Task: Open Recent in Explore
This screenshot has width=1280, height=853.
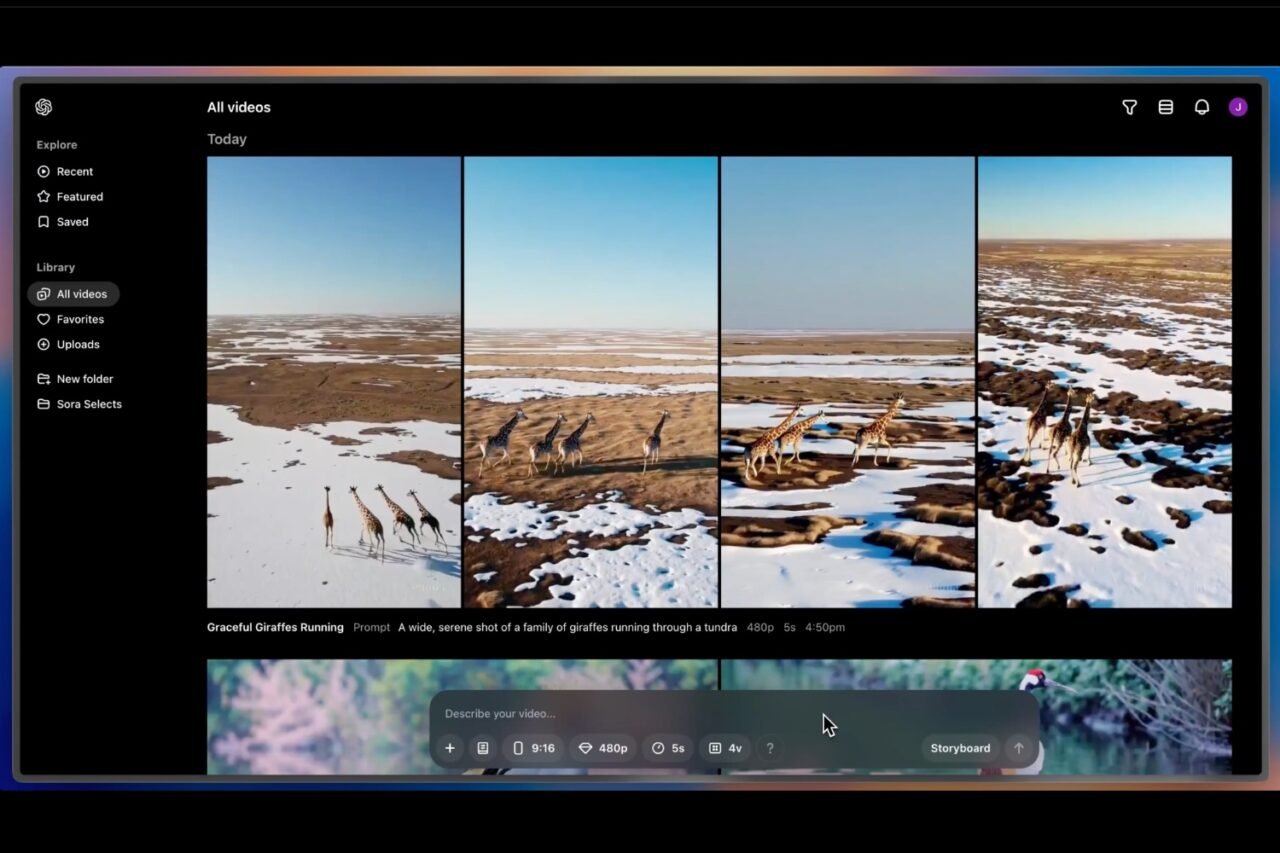Action: click(x=65, y=172)
